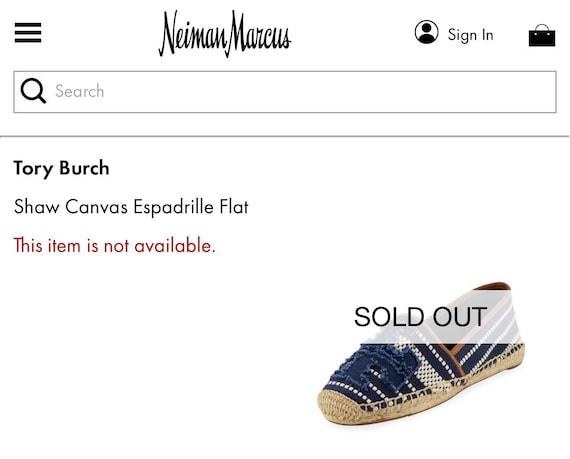Open the Tory Burch brand link
This screenshot has width=570, height=459.
[x=61, y=168]
